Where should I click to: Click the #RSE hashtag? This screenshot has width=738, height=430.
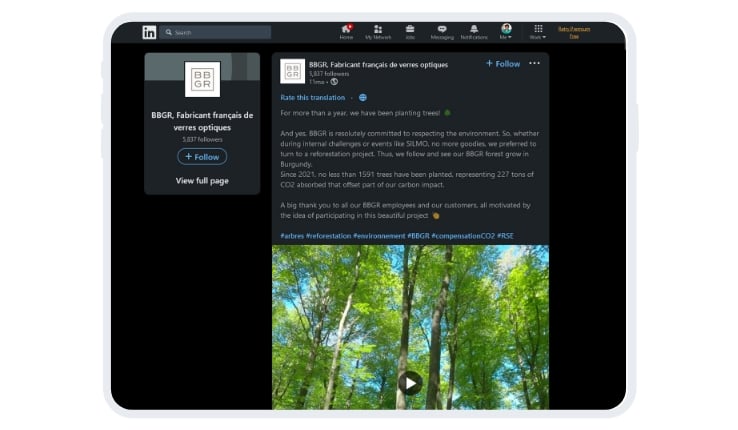505,236
